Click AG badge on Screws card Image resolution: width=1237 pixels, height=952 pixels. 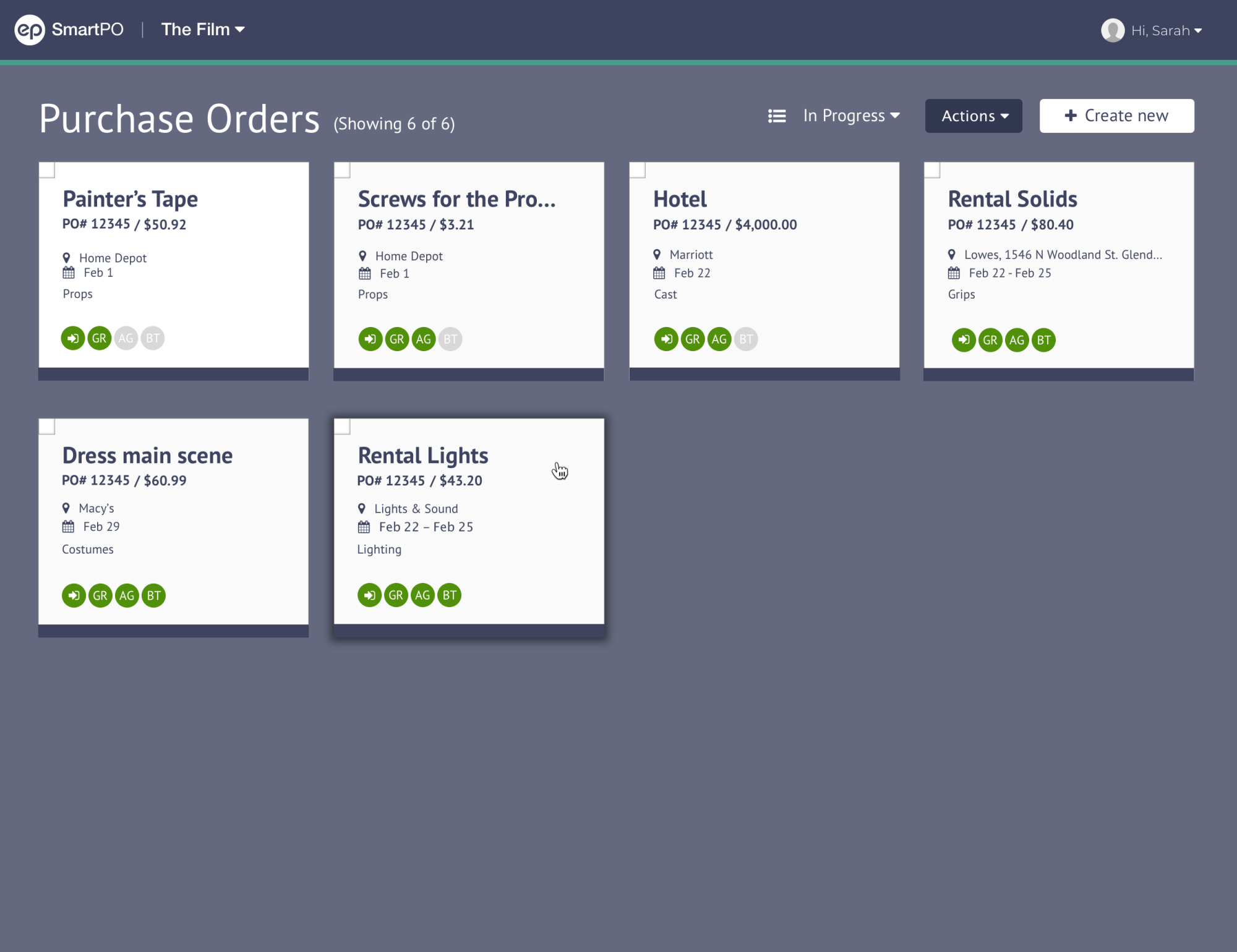tap(424, 339)
